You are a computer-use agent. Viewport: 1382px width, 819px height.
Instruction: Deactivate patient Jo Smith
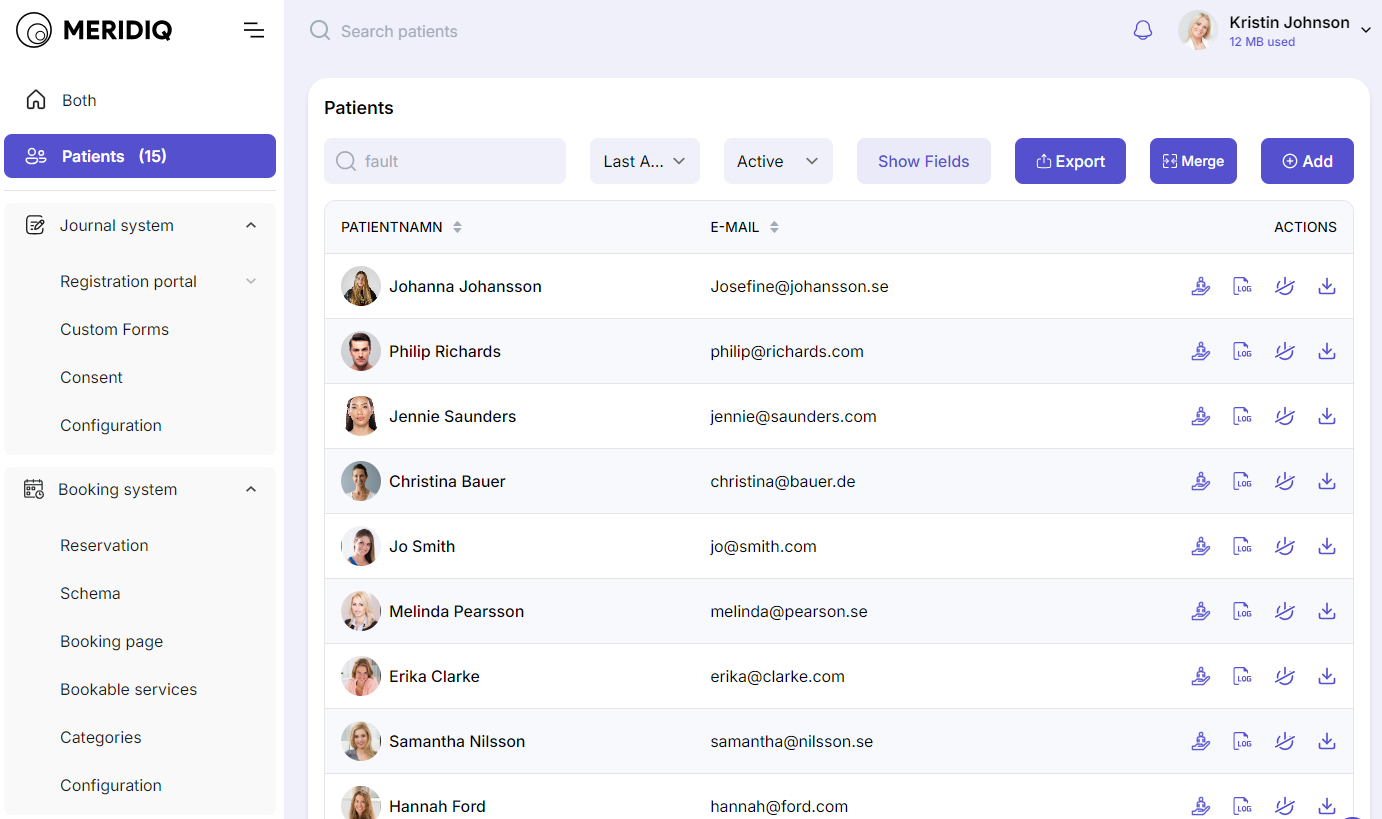point(1285,546)
